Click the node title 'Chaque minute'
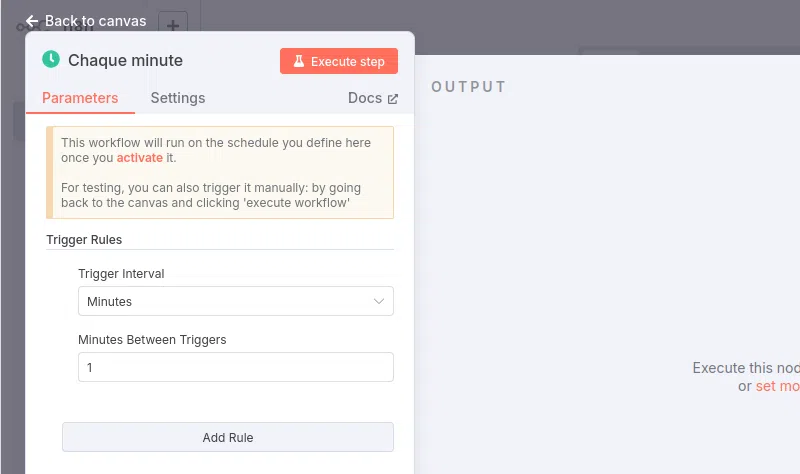 [125, 60]
